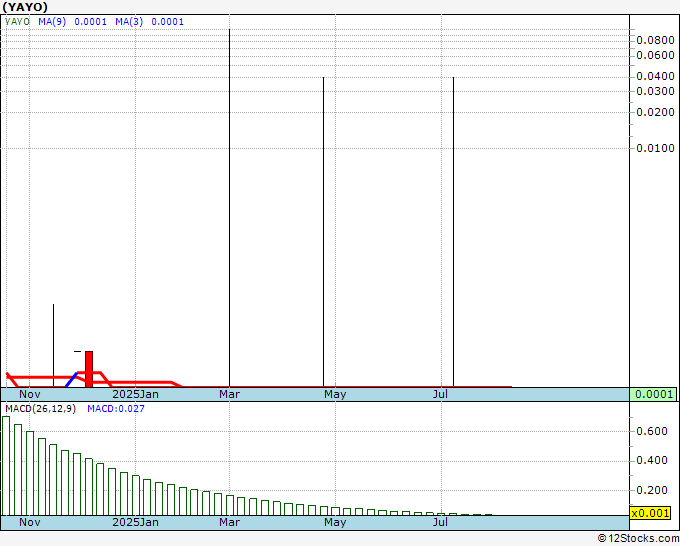Select the Jul label on the MACD time axis
680x546 pixels.
(439, 522)
